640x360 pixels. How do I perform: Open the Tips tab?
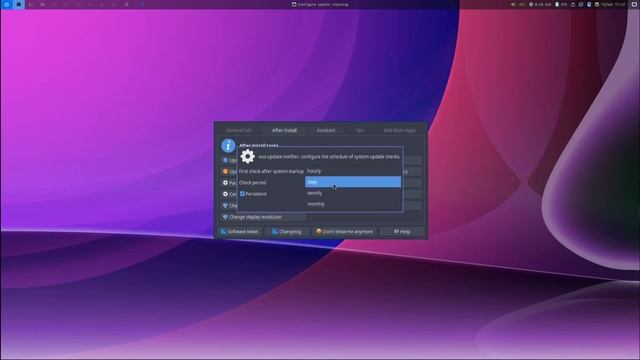(x=359, y=130)
